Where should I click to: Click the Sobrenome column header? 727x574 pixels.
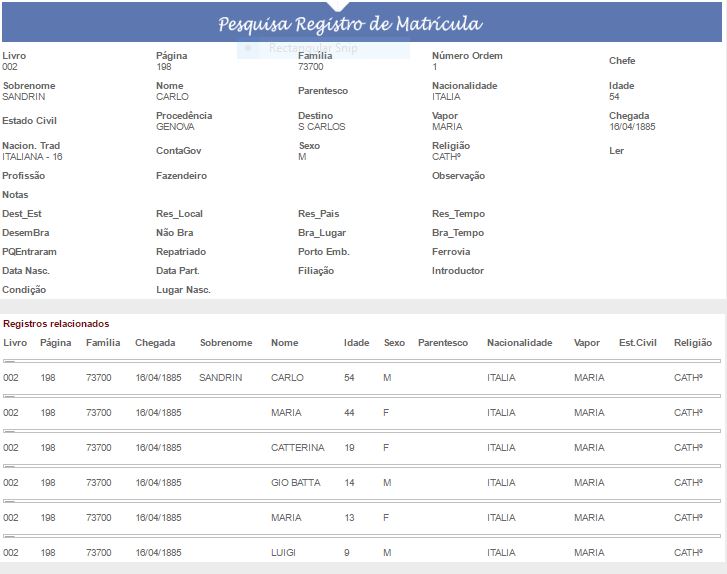click(225, 343)
